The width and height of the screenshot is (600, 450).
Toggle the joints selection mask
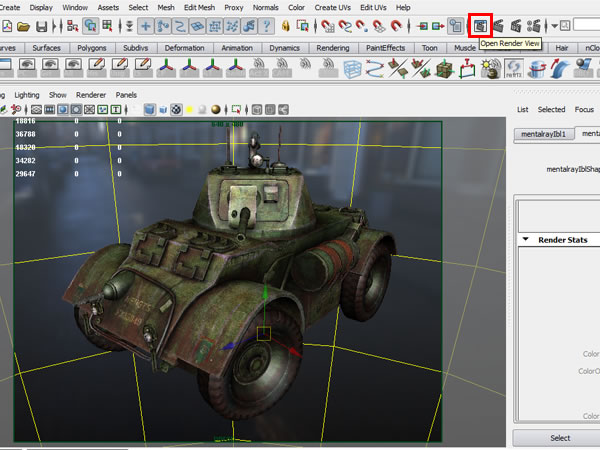[x=163, y=26]
